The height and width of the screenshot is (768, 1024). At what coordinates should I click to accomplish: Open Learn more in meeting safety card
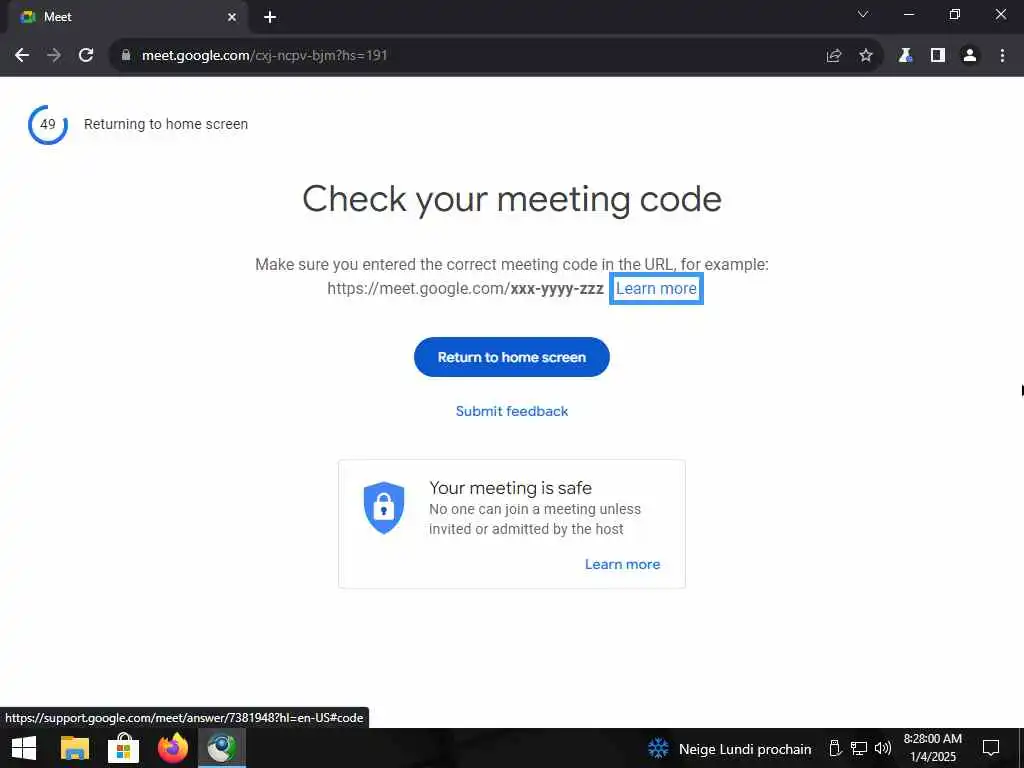tap(622, 564)
